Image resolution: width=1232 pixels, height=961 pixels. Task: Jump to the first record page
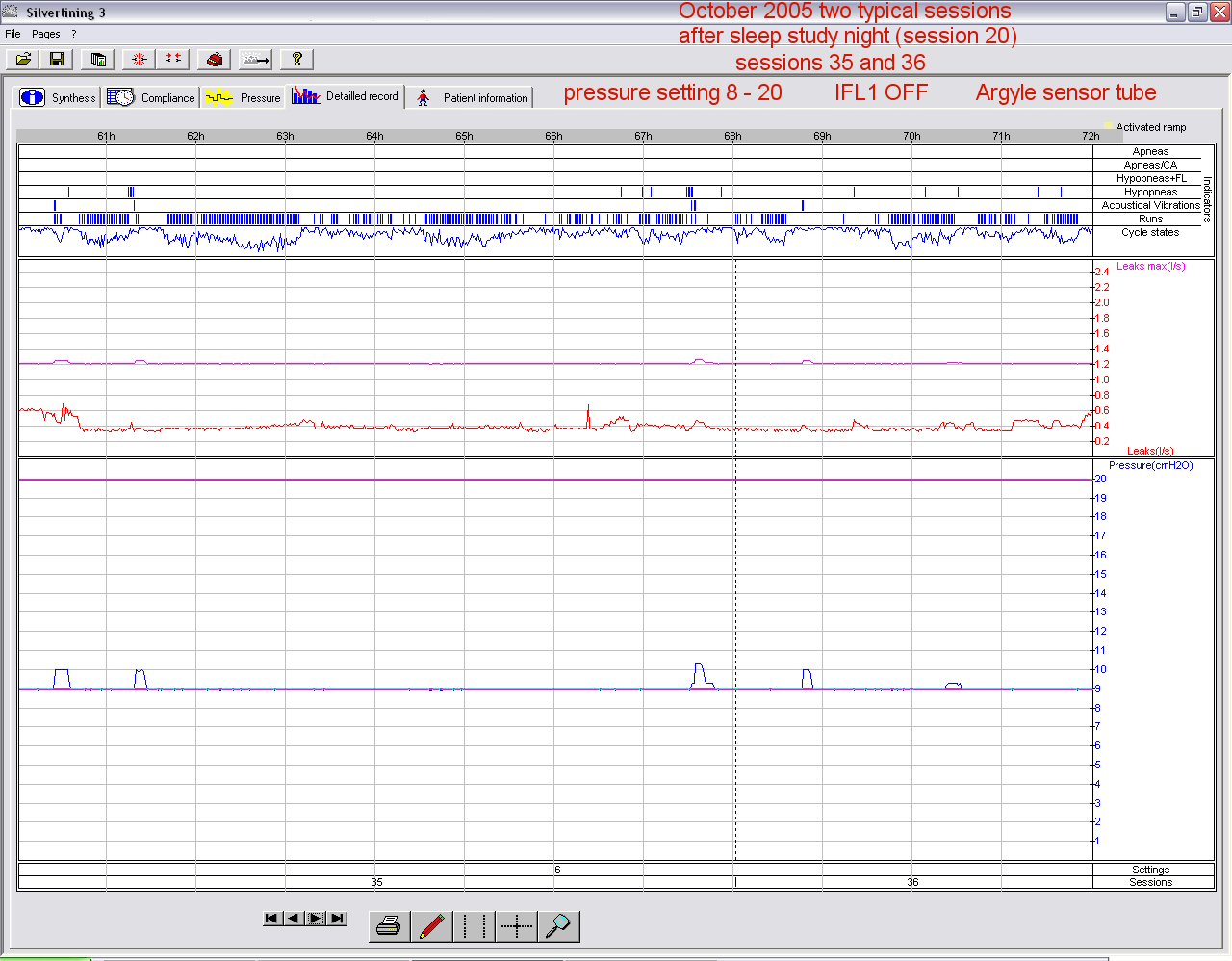coord(271,919)
